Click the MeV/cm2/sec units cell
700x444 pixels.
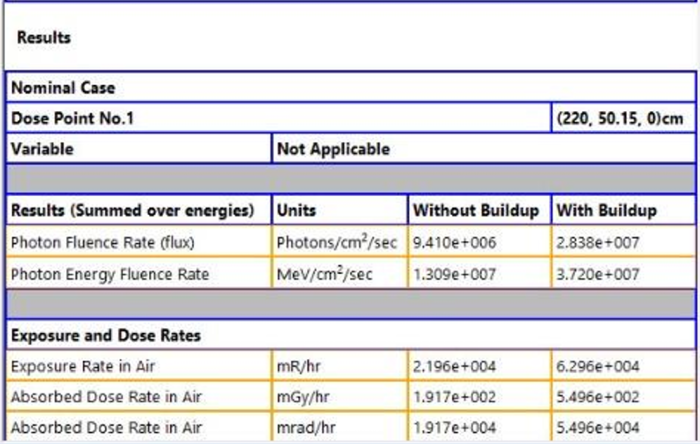click(340, 274)
